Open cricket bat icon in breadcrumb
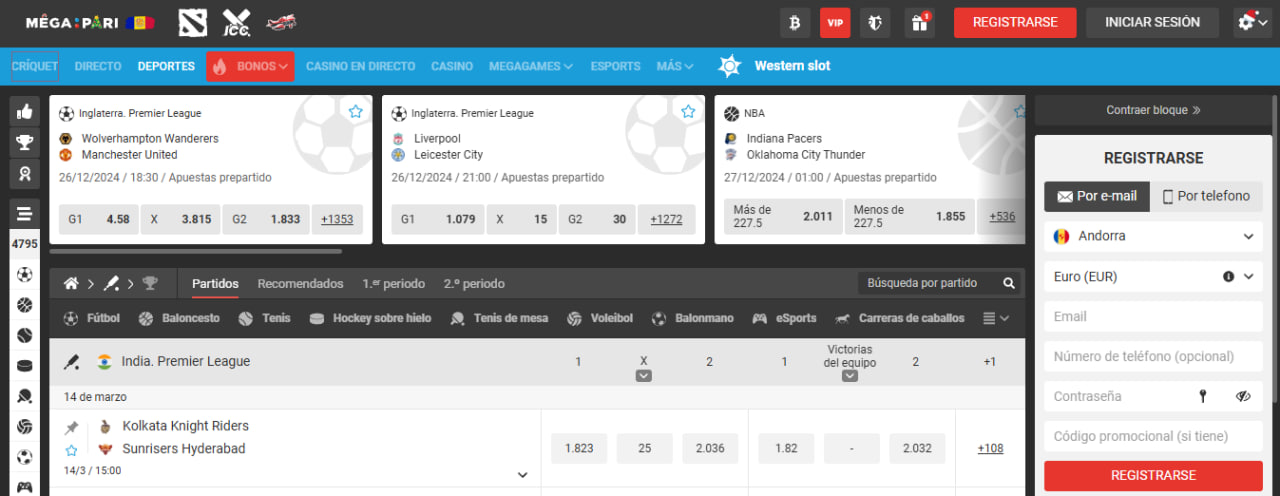 click(111, 284)
